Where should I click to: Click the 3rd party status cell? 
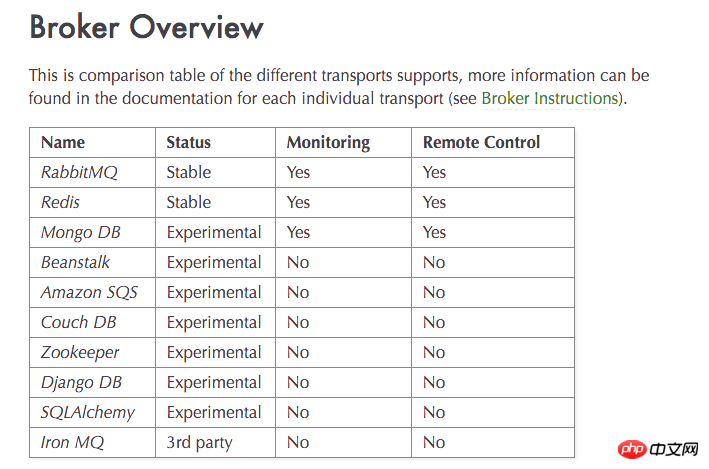click(199, 442)
